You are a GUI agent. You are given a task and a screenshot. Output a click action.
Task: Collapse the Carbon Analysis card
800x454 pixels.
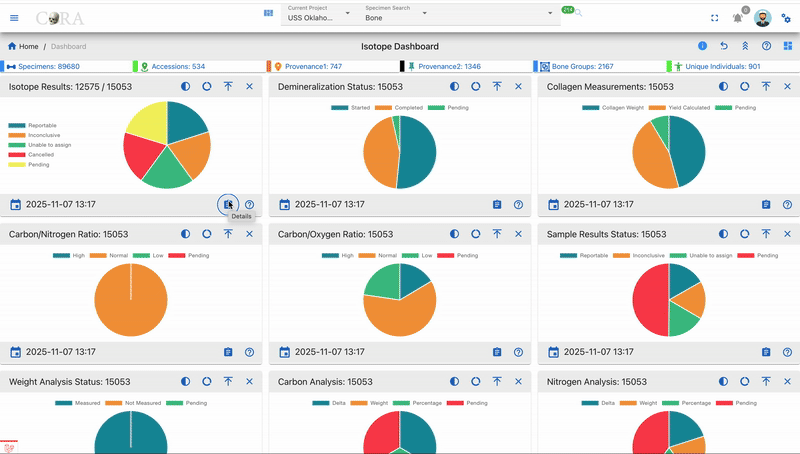click(497, 381)
